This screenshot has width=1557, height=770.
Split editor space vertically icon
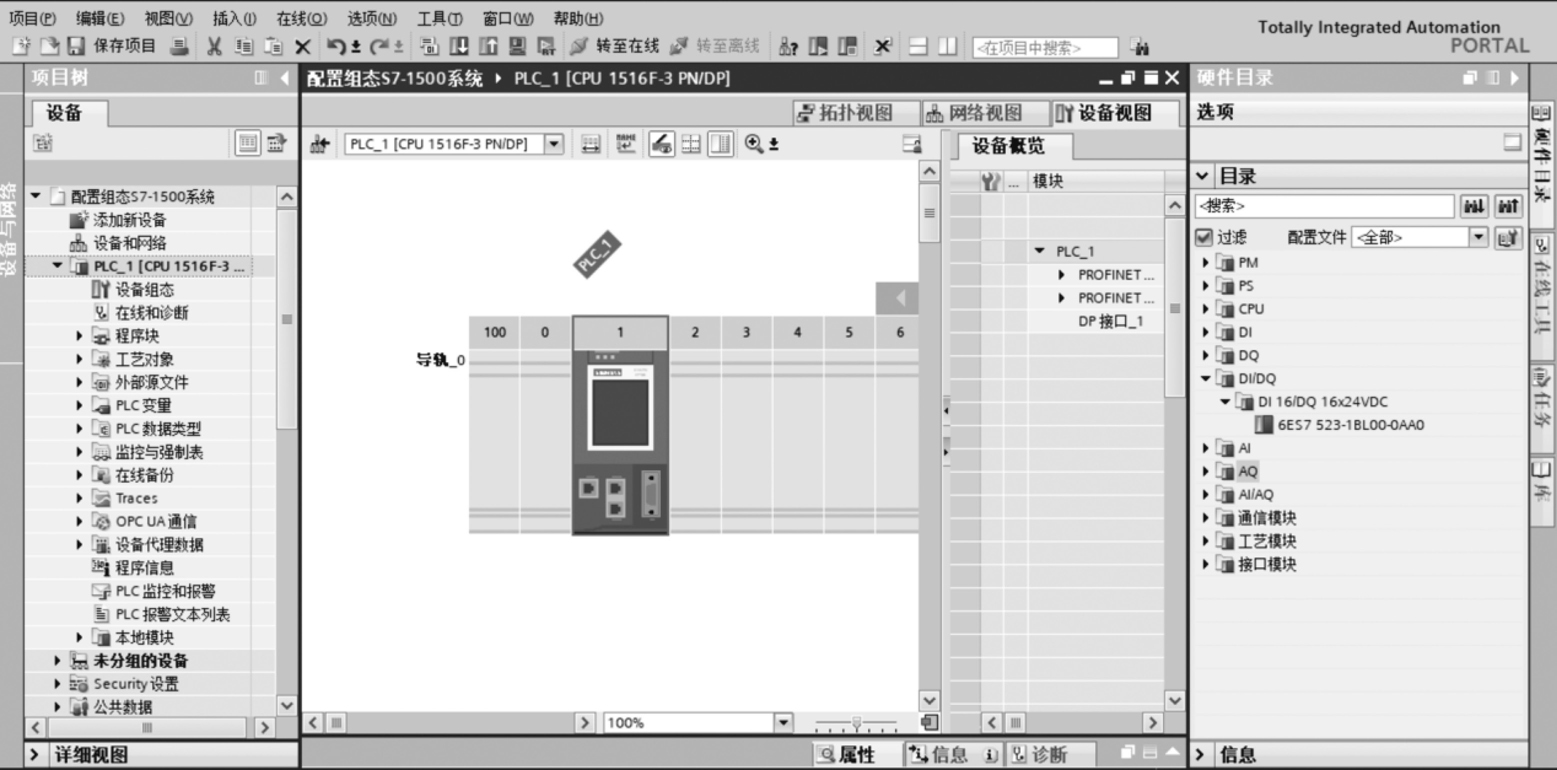point(946,46)
